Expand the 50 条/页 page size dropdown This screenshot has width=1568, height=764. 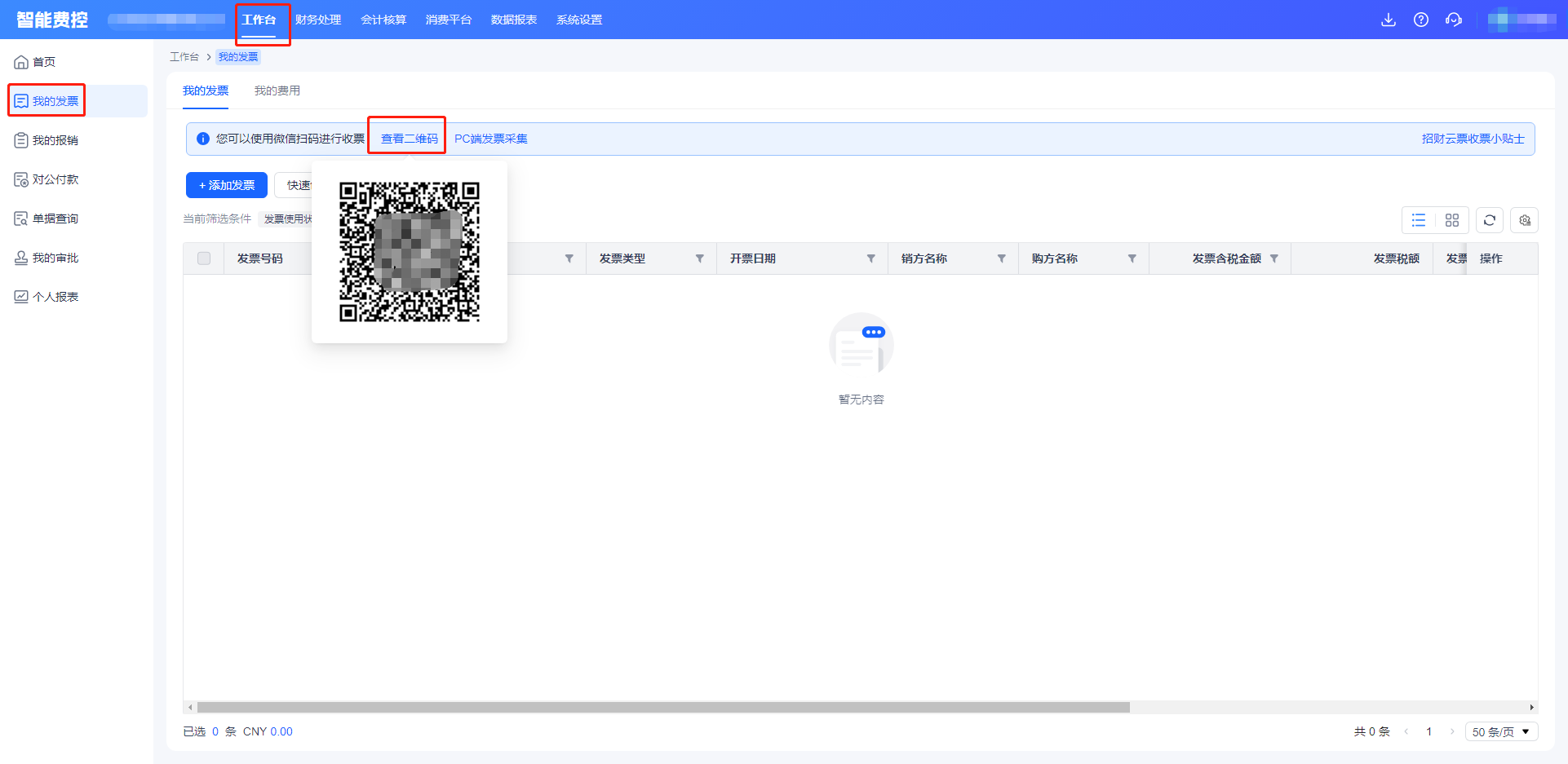(1501, 731)
